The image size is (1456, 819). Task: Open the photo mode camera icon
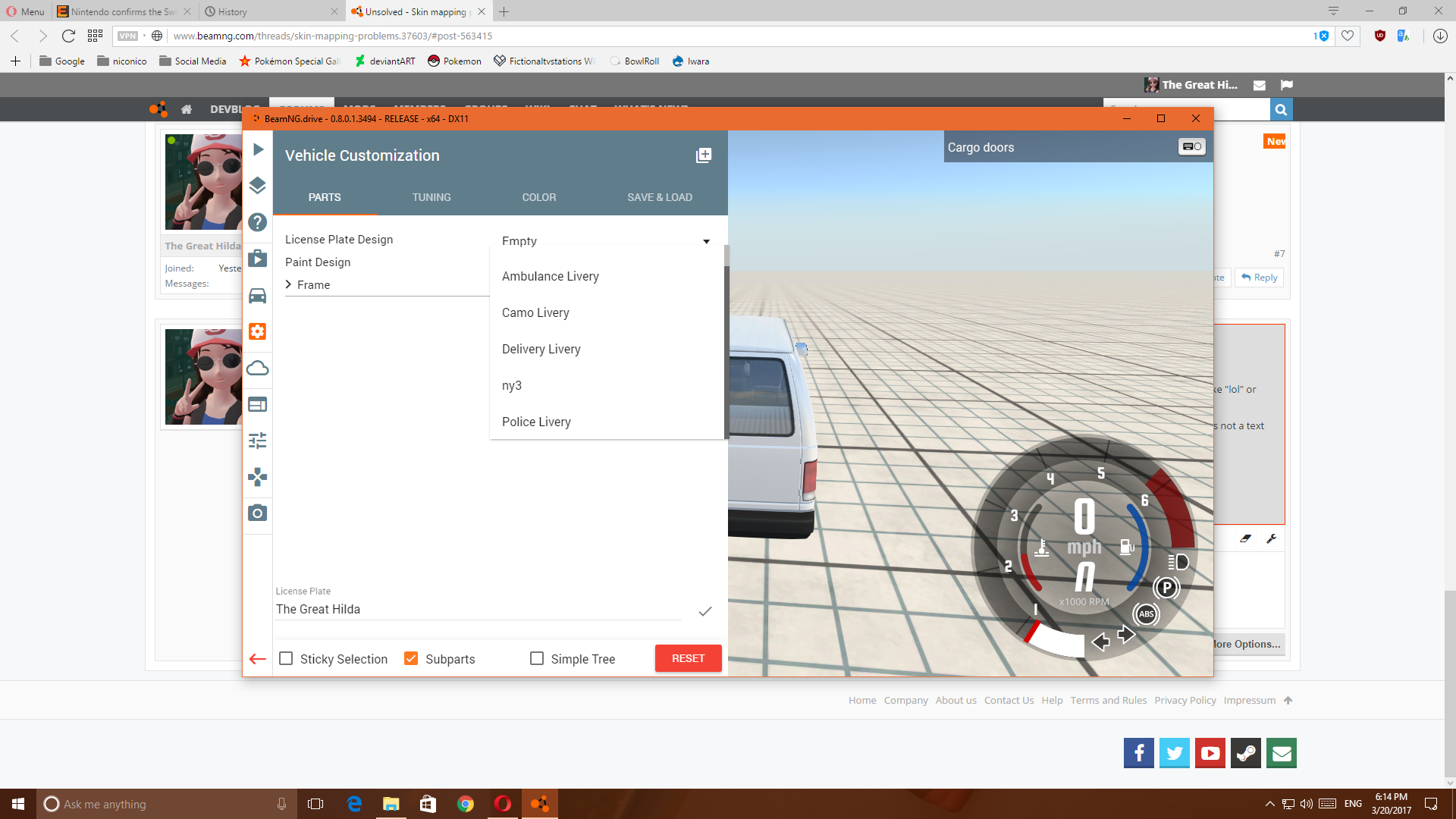click(258, 513)
